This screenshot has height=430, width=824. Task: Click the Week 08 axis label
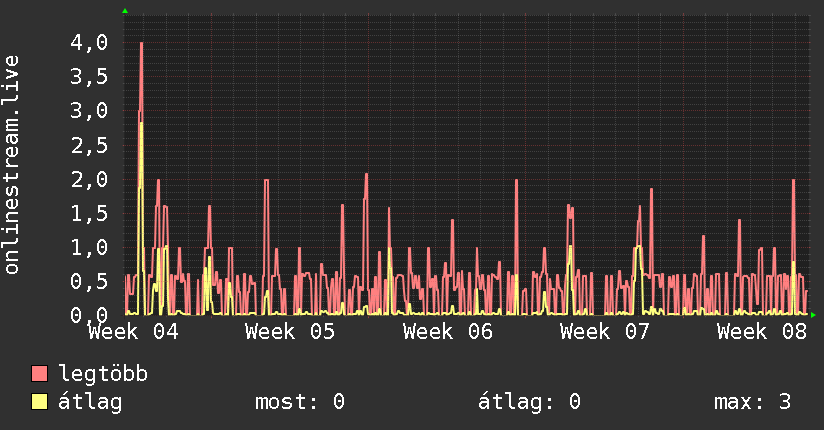pos(762,332)
